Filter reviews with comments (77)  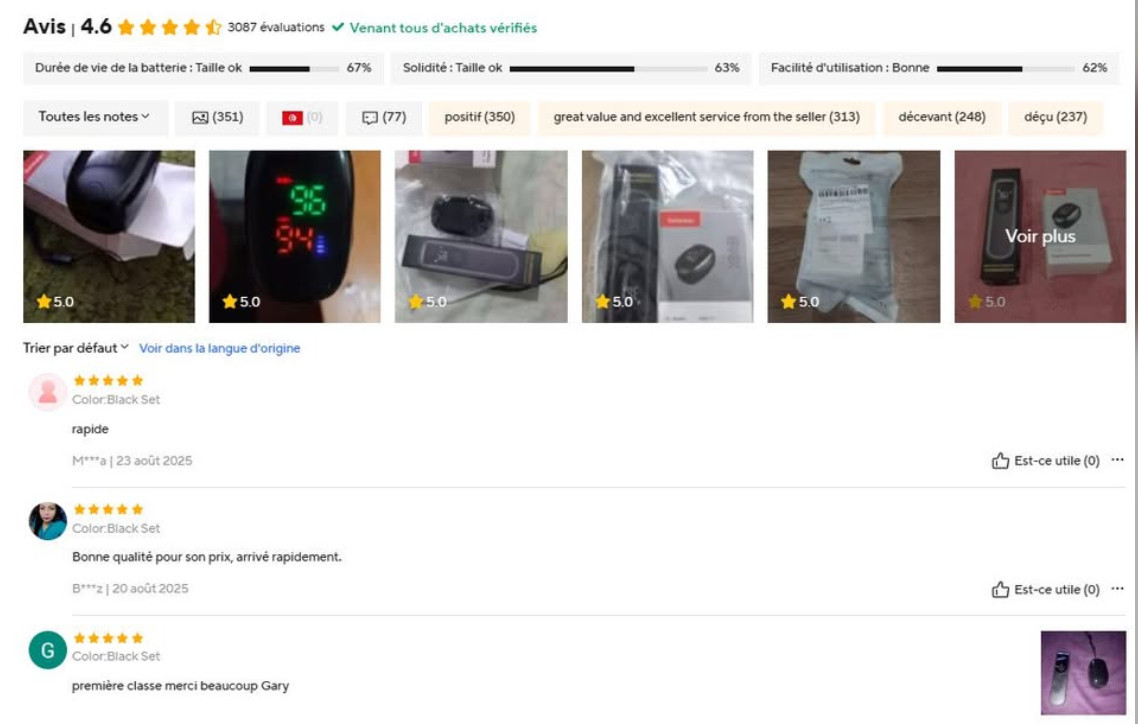point(383,118)
